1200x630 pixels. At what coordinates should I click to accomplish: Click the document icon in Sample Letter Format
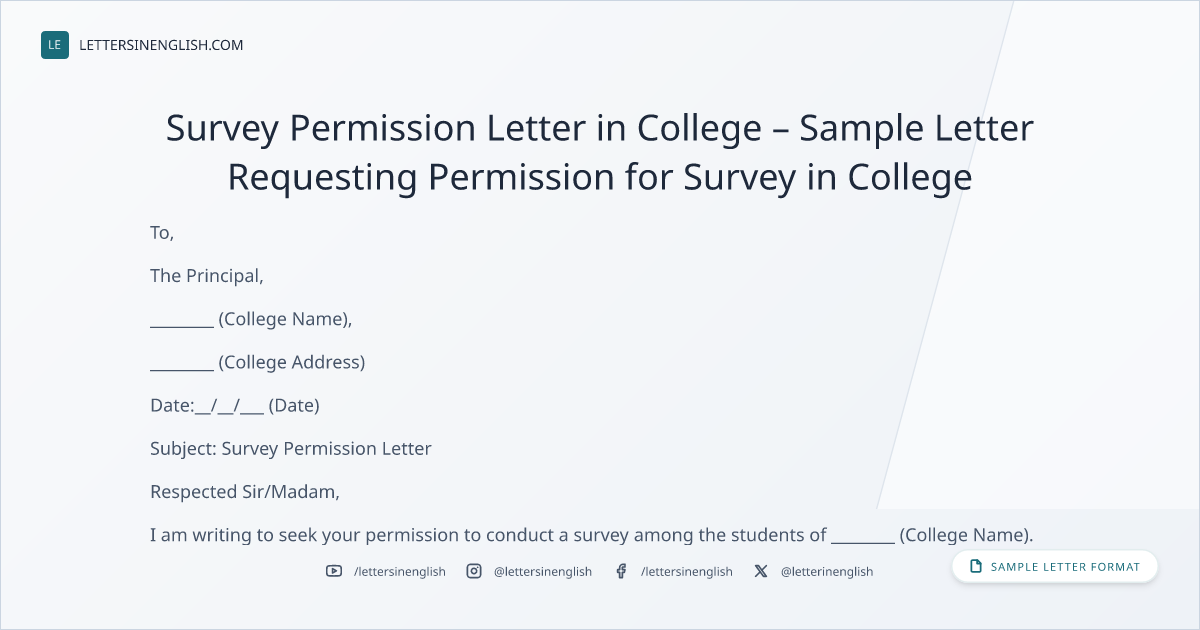976,566
